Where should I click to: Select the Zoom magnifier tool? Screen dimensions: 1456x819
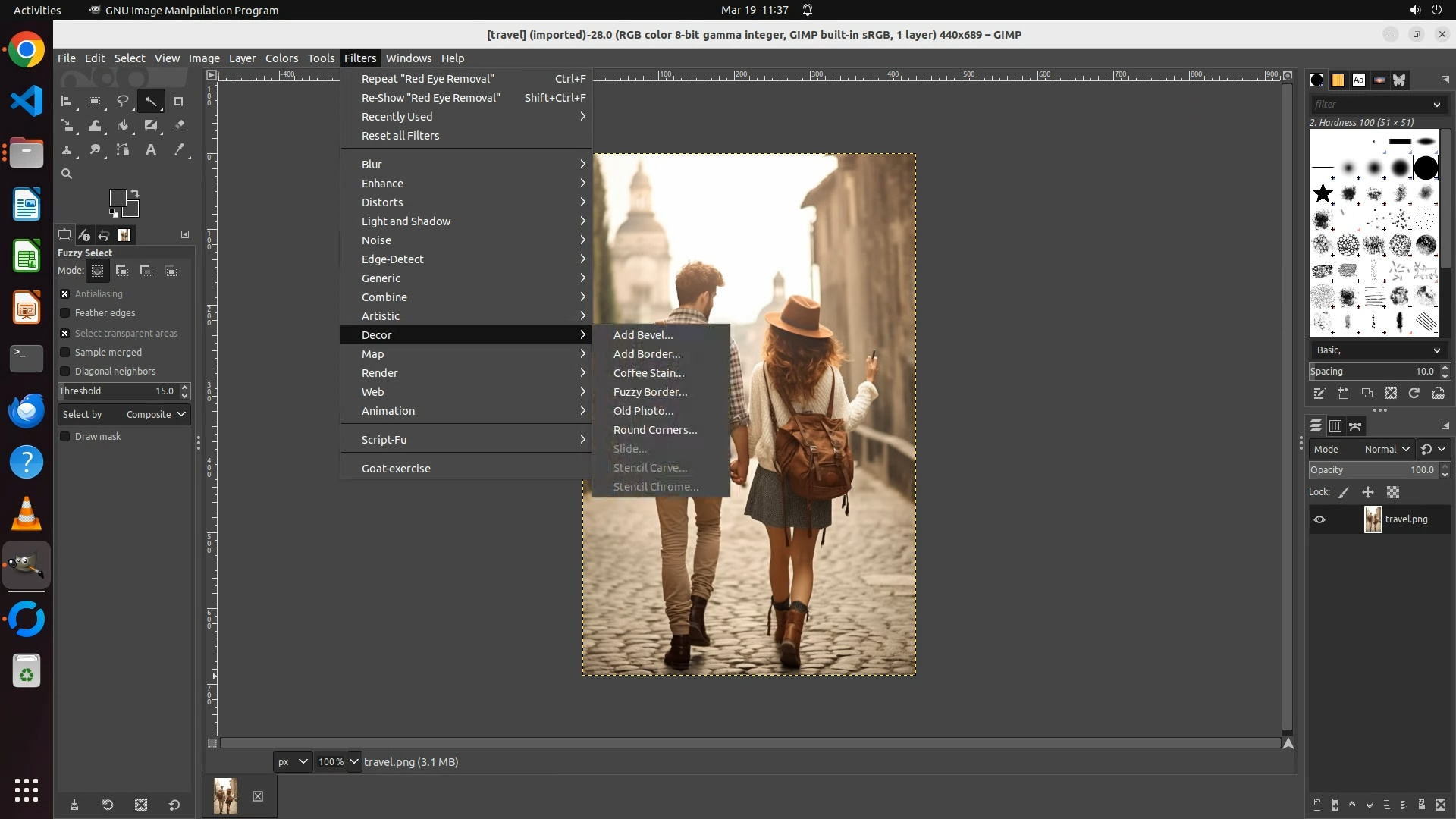[67, 174]
